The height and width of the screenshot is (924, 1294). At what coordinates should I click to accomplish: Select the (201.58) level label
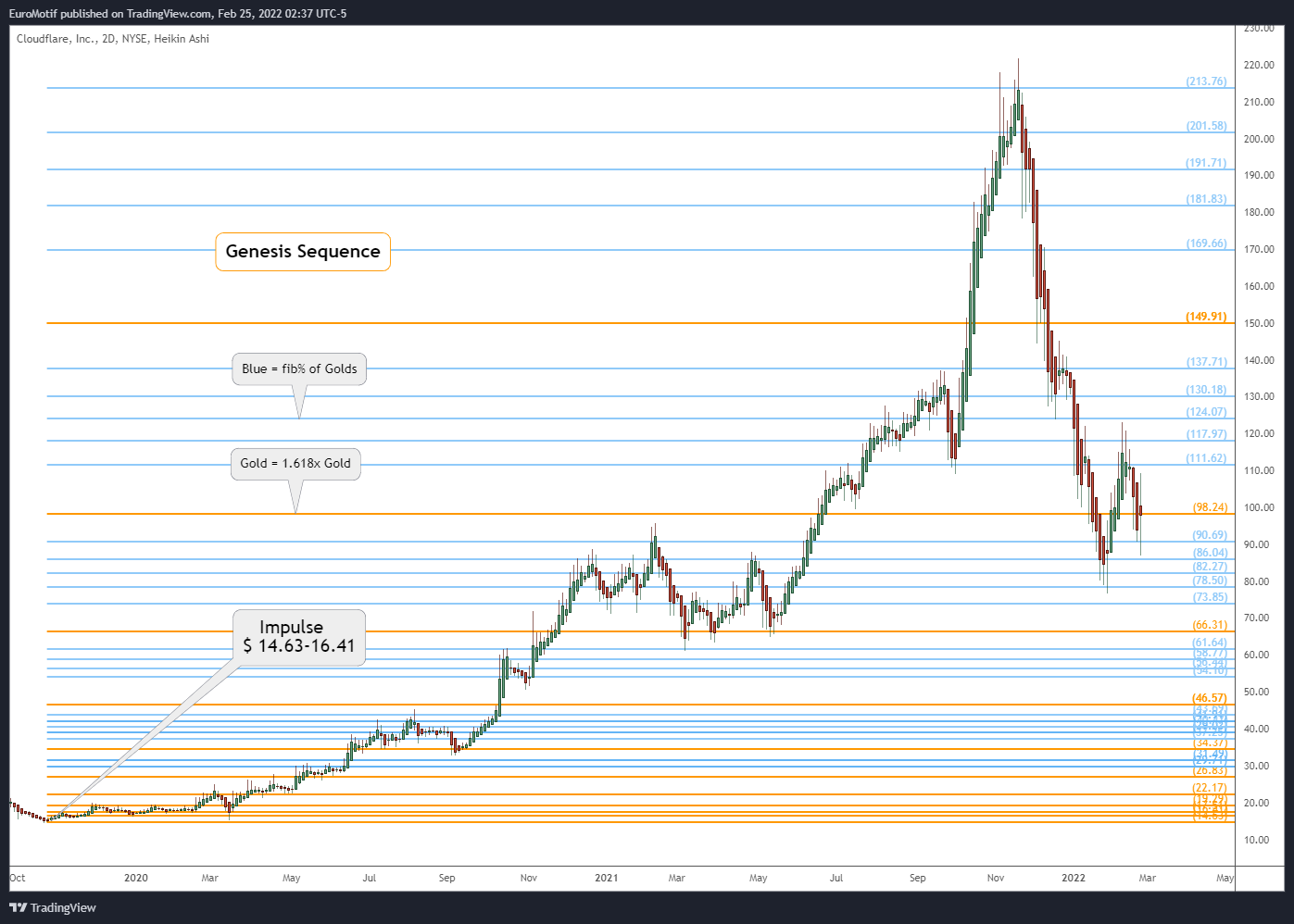[1206, 126]
